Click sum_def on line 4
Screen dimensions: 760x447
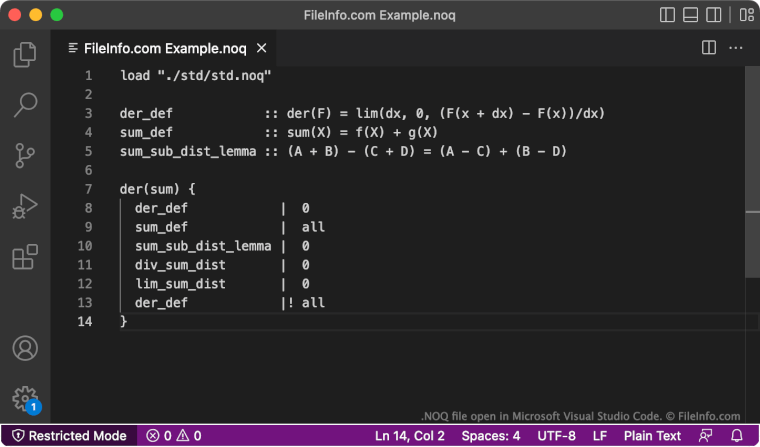click(x=146, y=132)
